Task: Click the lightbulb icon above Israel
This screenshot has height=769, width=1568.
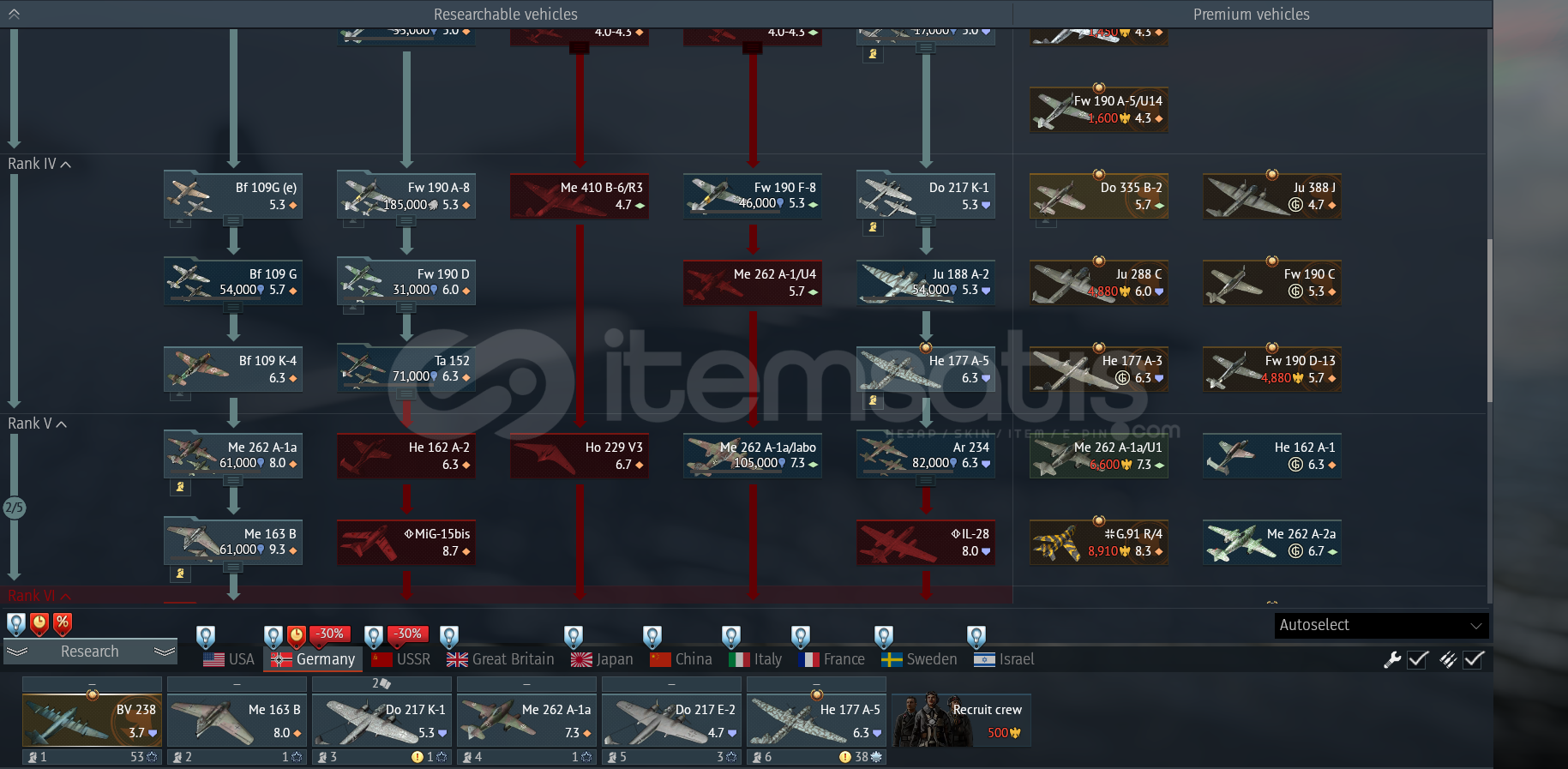Action: (976, 637)
